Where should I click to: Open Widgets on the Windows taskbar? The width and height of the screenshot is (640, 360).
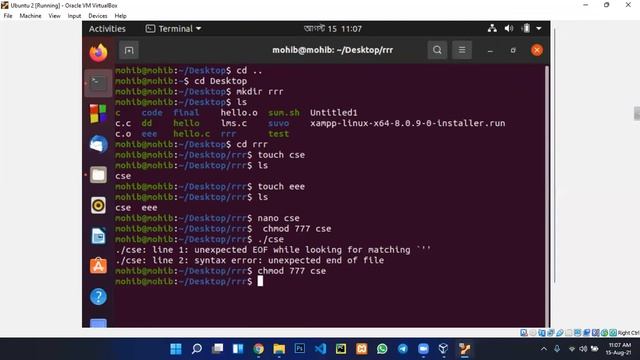pyautogui.click(x=238, y=349)
